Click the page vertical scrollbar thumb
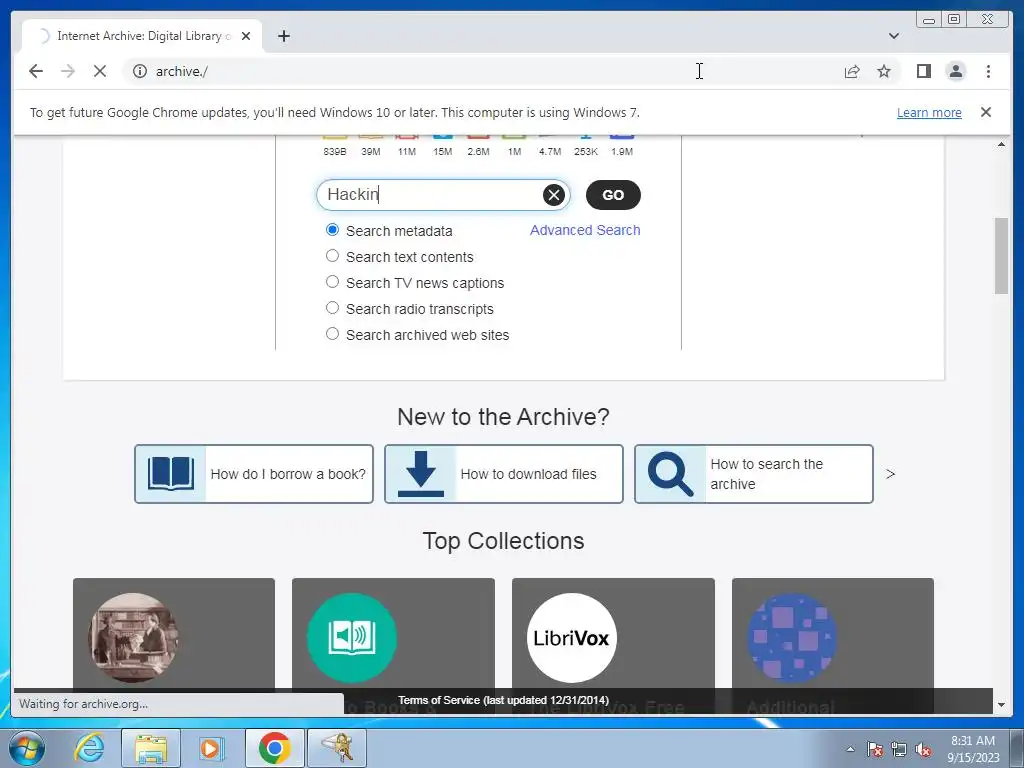 coord(1001,256)
